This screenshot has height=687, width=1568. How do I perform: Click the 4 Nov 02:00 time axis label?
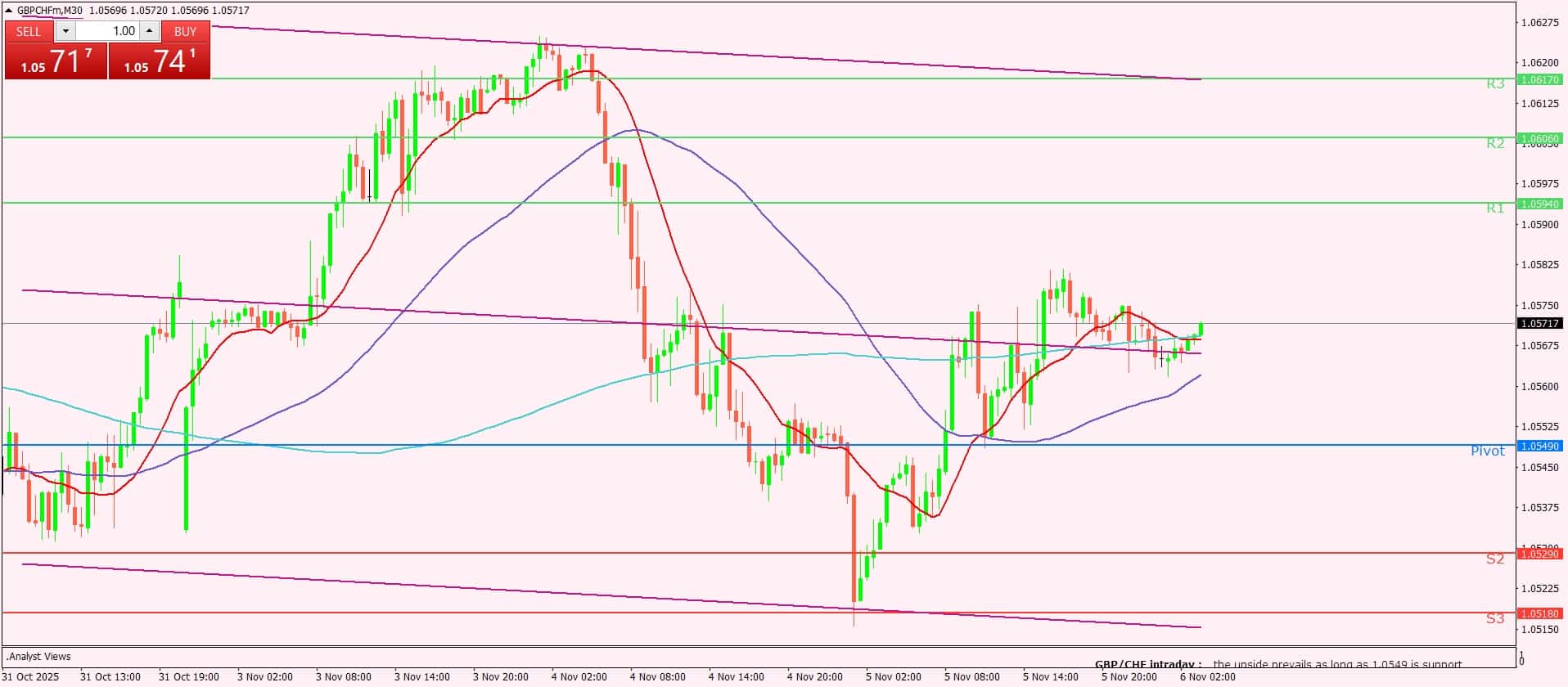coord(579,676)
